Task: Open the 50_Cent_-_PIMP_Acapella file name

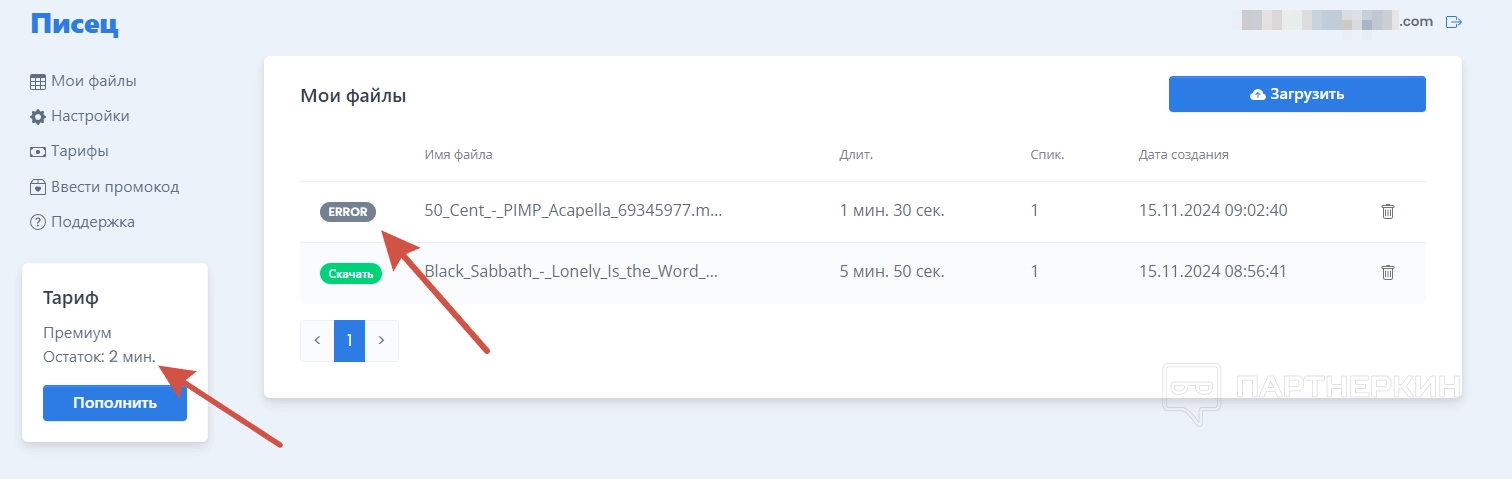Action: pos(572,211)
